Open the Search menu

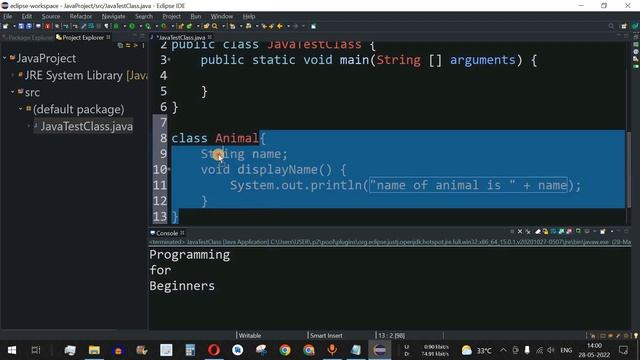coord(144,16)
